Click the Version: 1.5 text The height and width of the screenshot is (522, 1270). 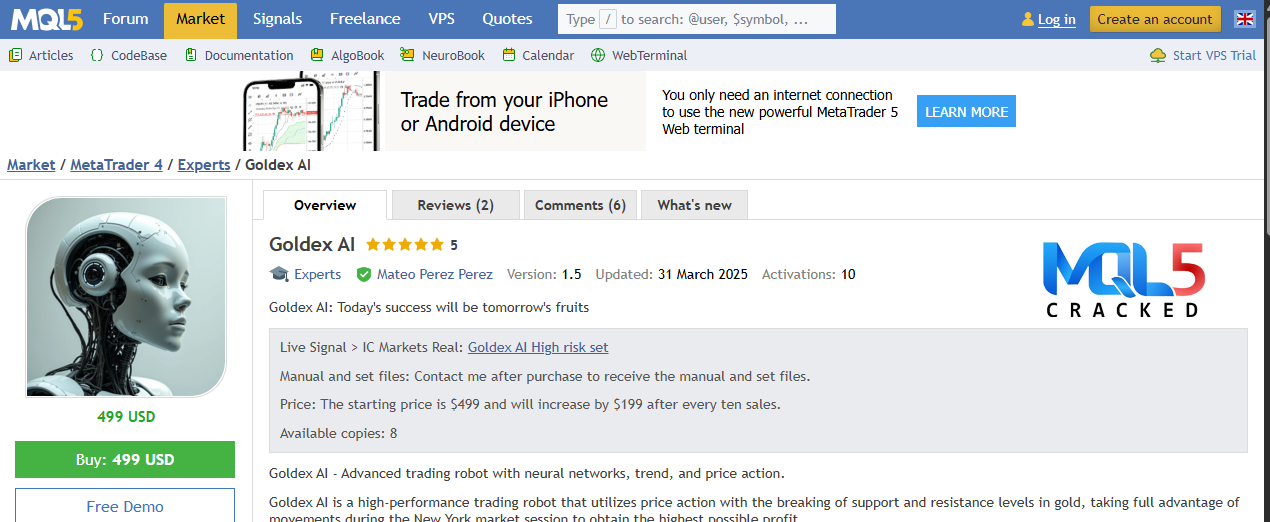(x=544, y=274)
